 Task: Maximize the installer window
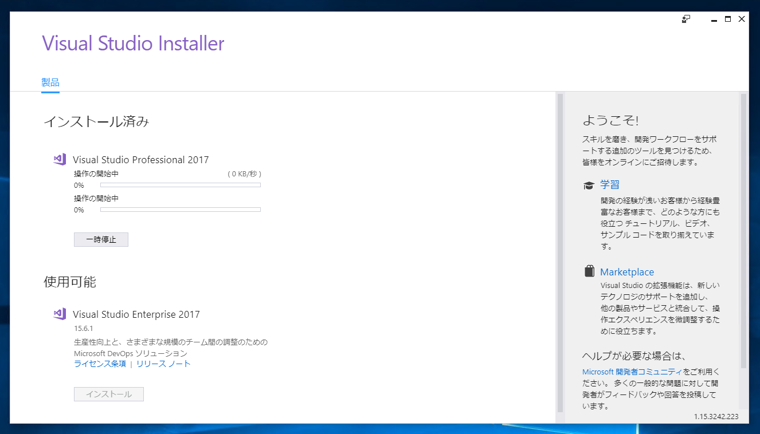pos(728,19)
